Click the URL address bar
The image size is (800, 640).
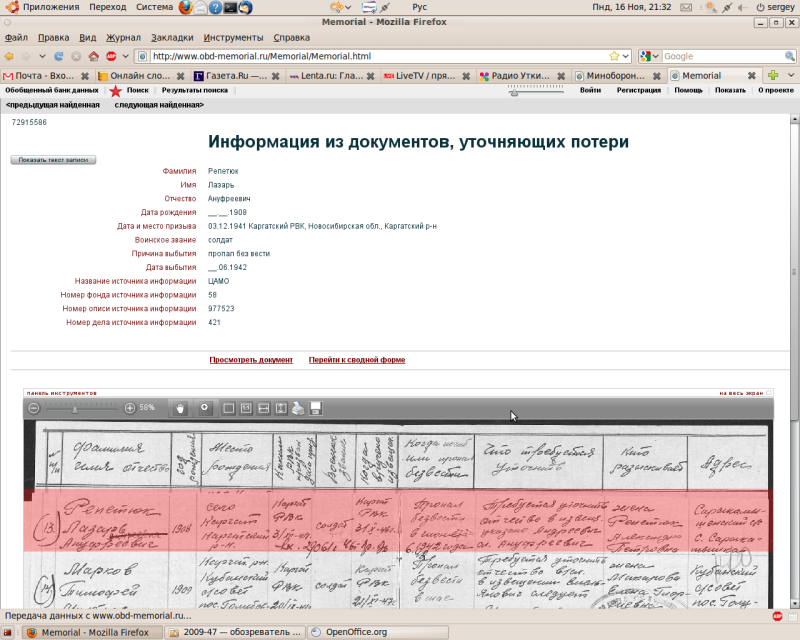[380, 56]
